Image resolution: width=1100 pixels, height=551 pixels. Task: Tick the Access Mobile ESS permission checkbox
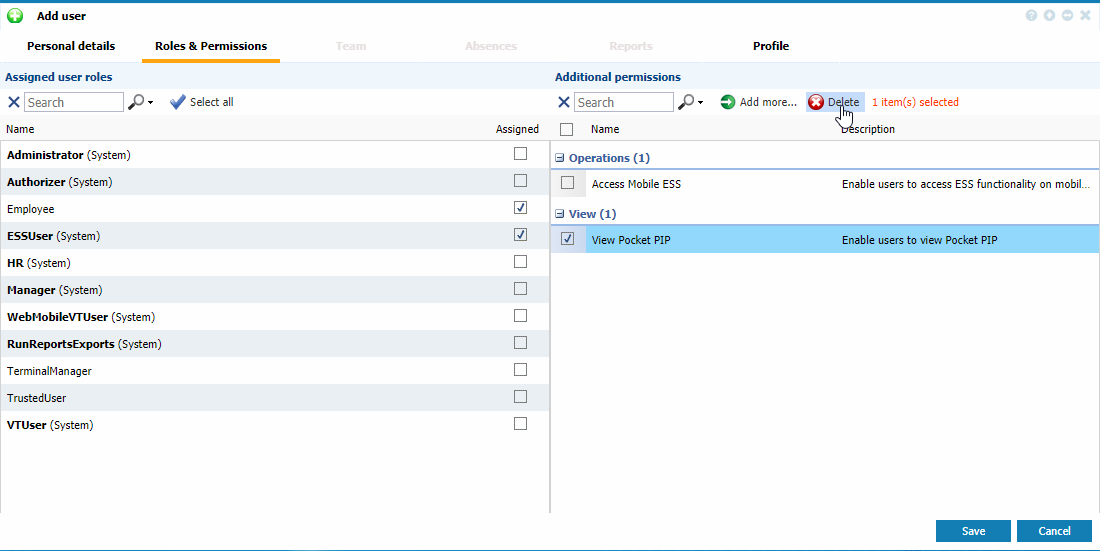567,183
